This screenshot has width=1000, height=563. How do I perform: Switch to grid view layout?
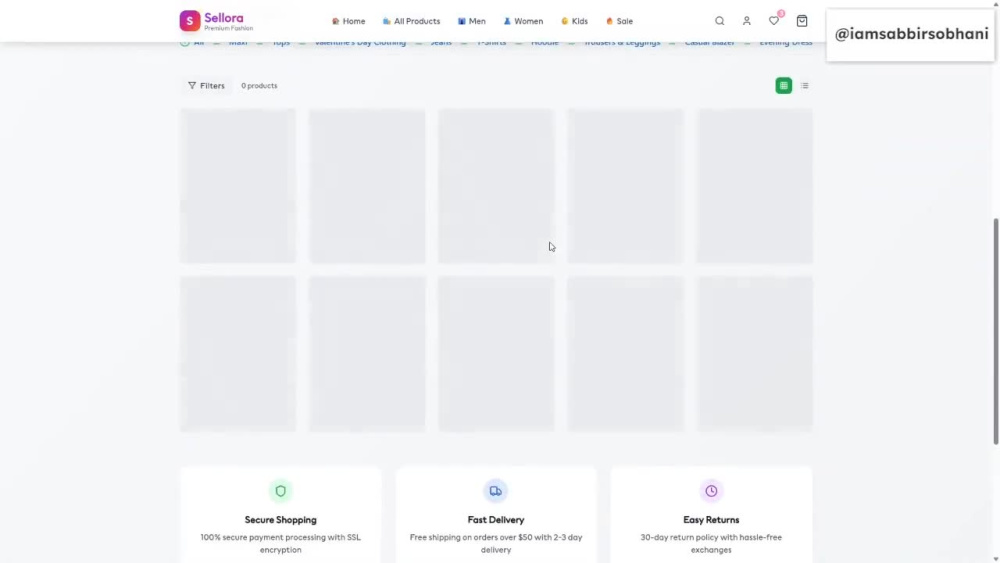pos(784,85)
